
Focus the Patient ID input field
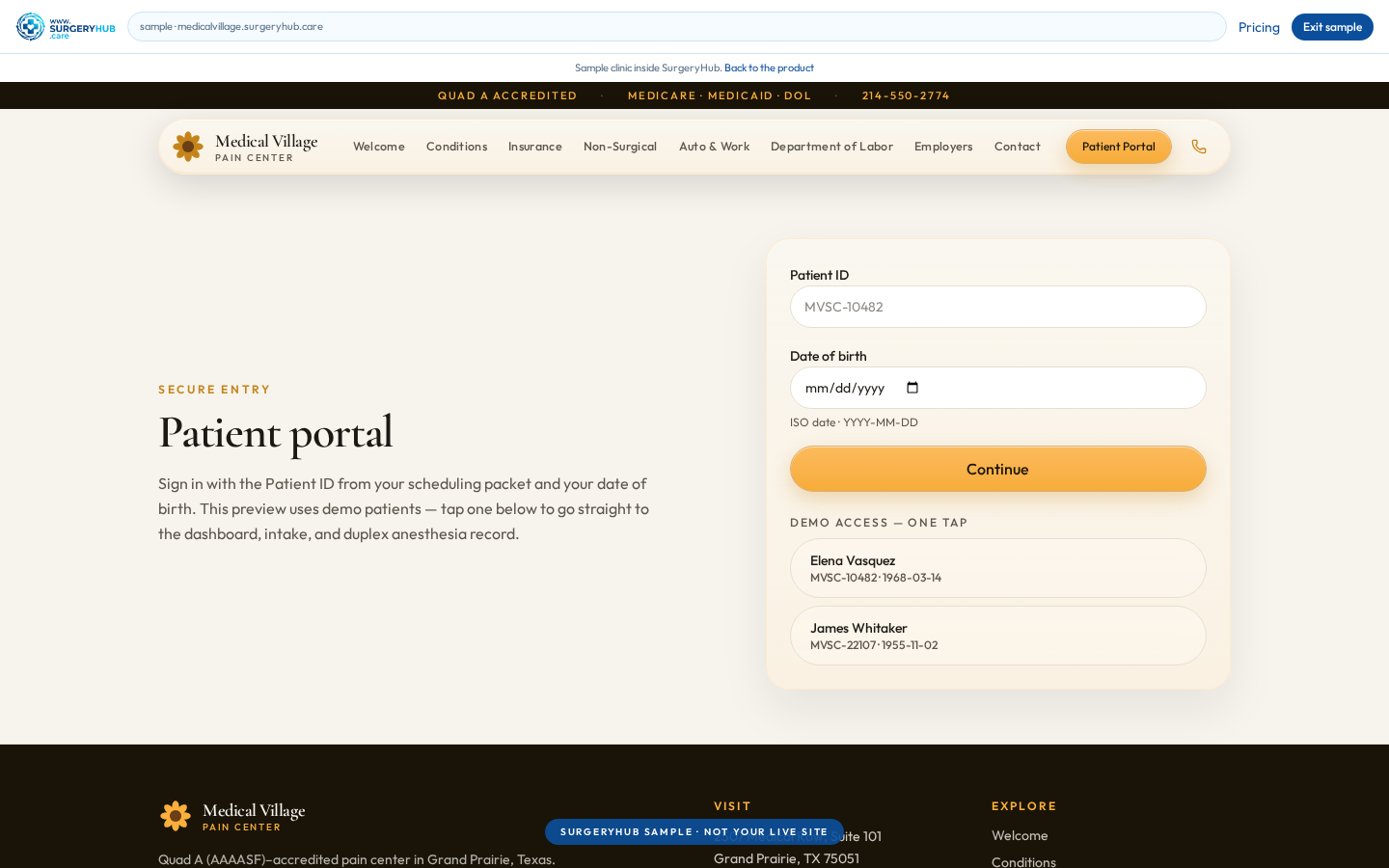(998, 307)
